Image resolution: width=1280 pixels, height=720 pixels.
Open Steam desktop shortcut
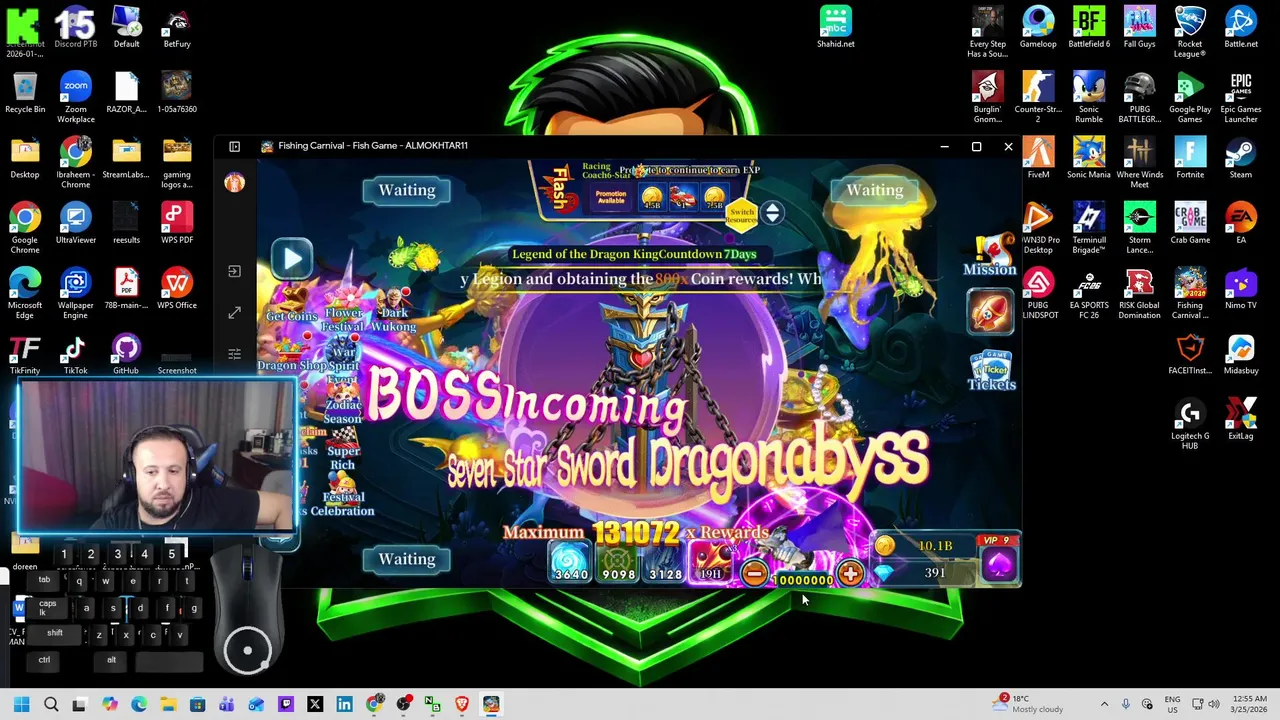coord(1240,158)
